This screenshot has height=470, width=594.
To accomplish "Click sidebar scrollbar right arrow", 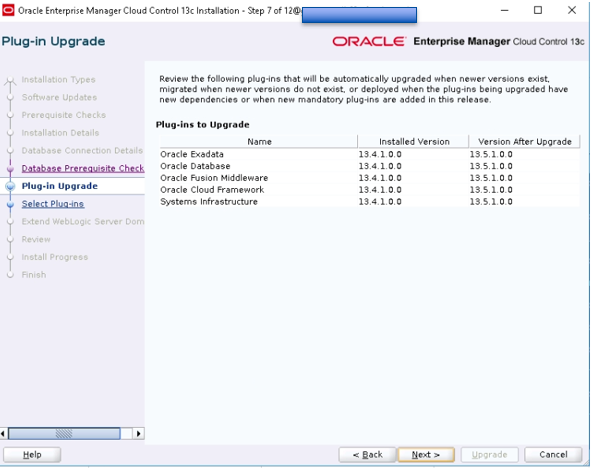I will [x=139, y=433].
